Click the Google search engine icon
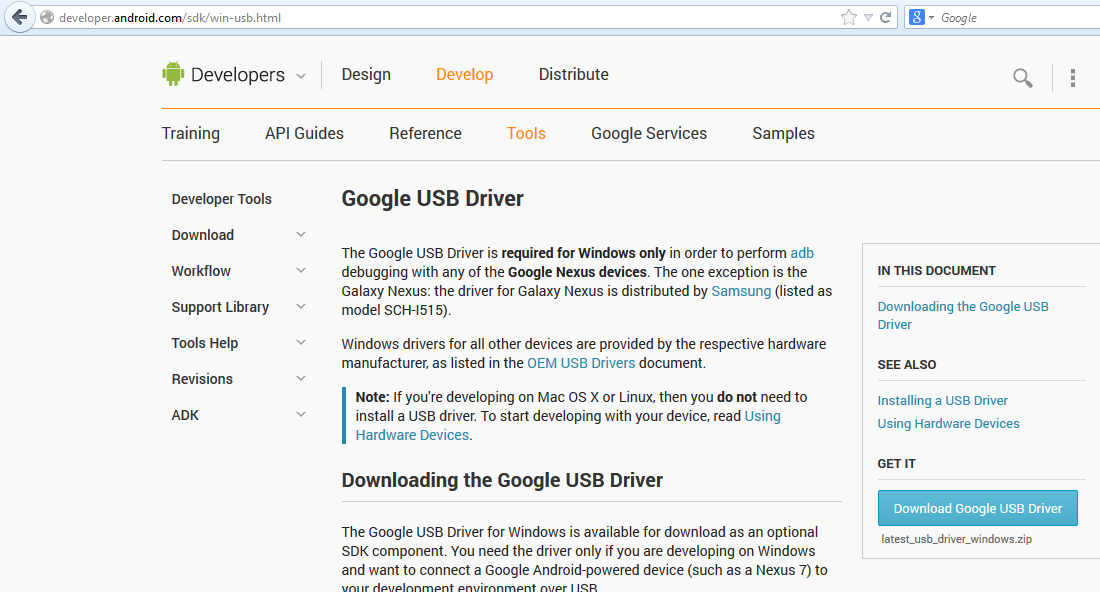 coord(916,17)
